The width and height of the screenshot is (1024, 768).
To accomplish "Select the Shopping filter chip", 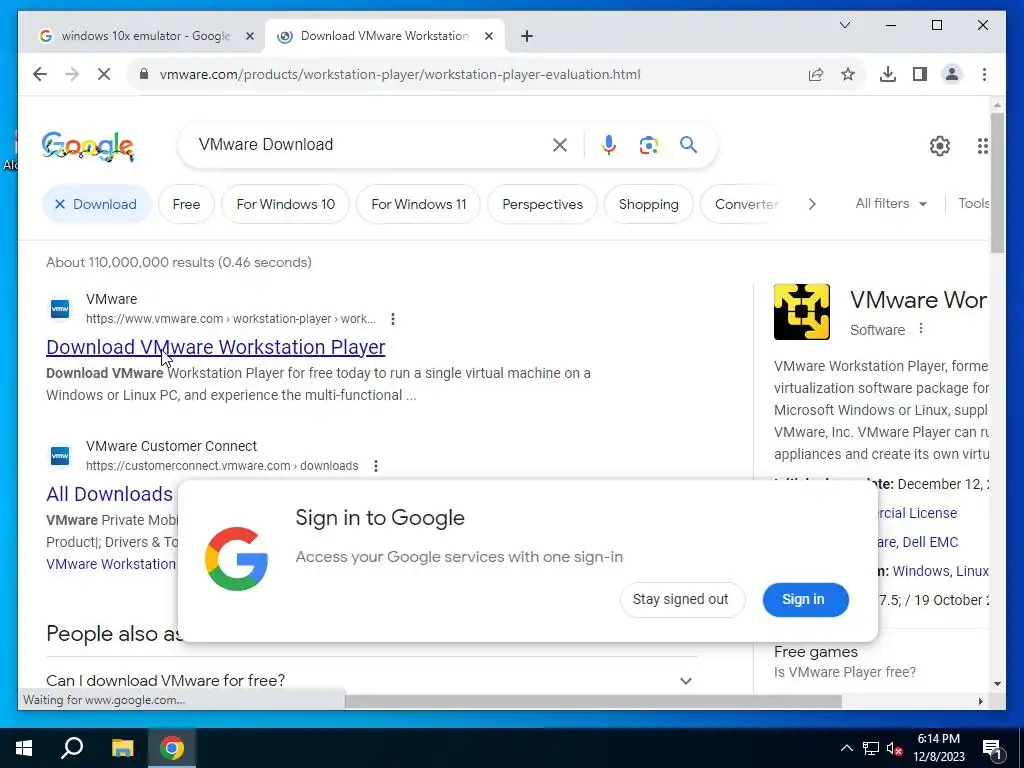I will [x=648, y=204].
